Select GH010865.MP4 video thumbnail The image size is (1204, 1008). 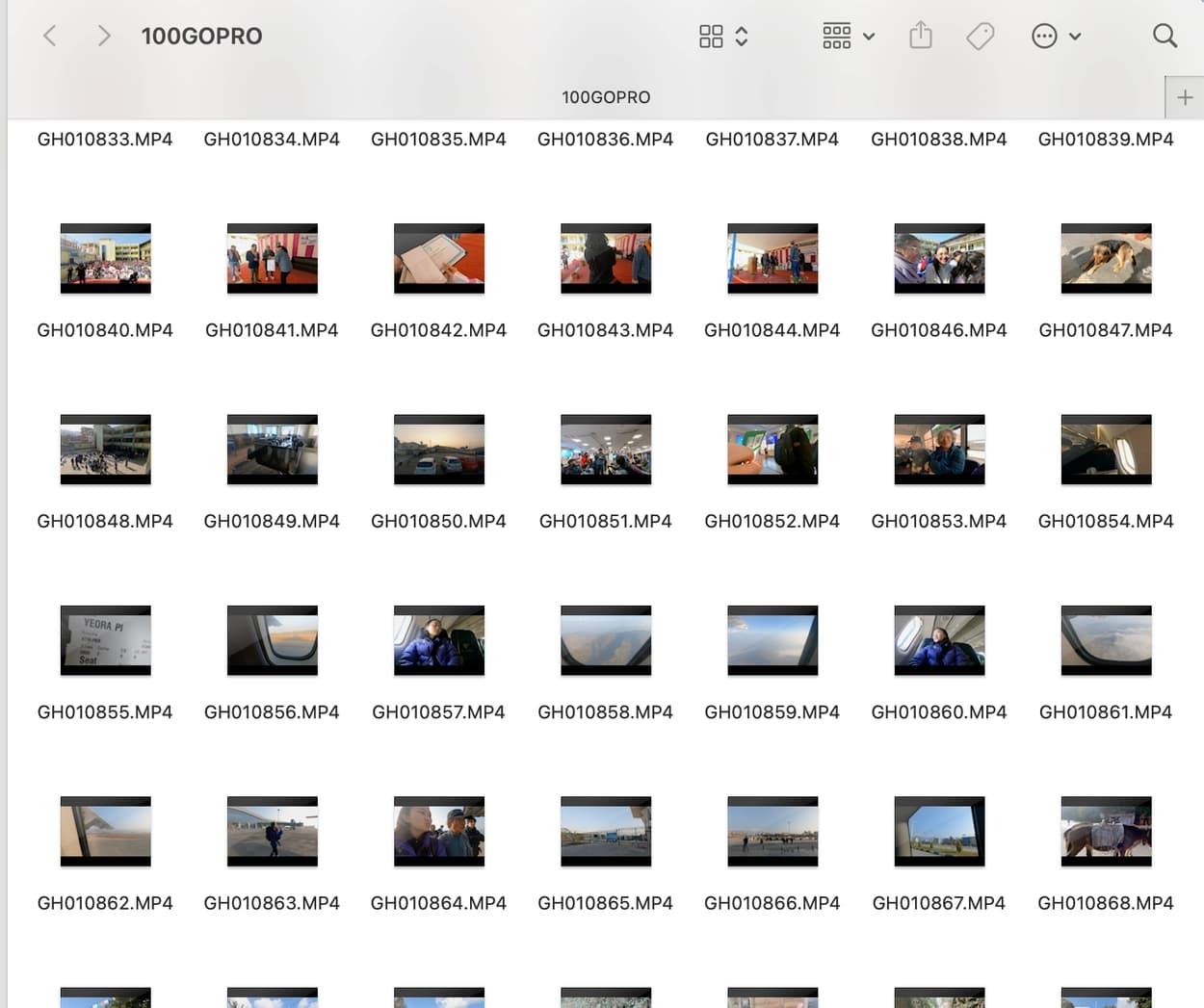click(x=606, y=832)
